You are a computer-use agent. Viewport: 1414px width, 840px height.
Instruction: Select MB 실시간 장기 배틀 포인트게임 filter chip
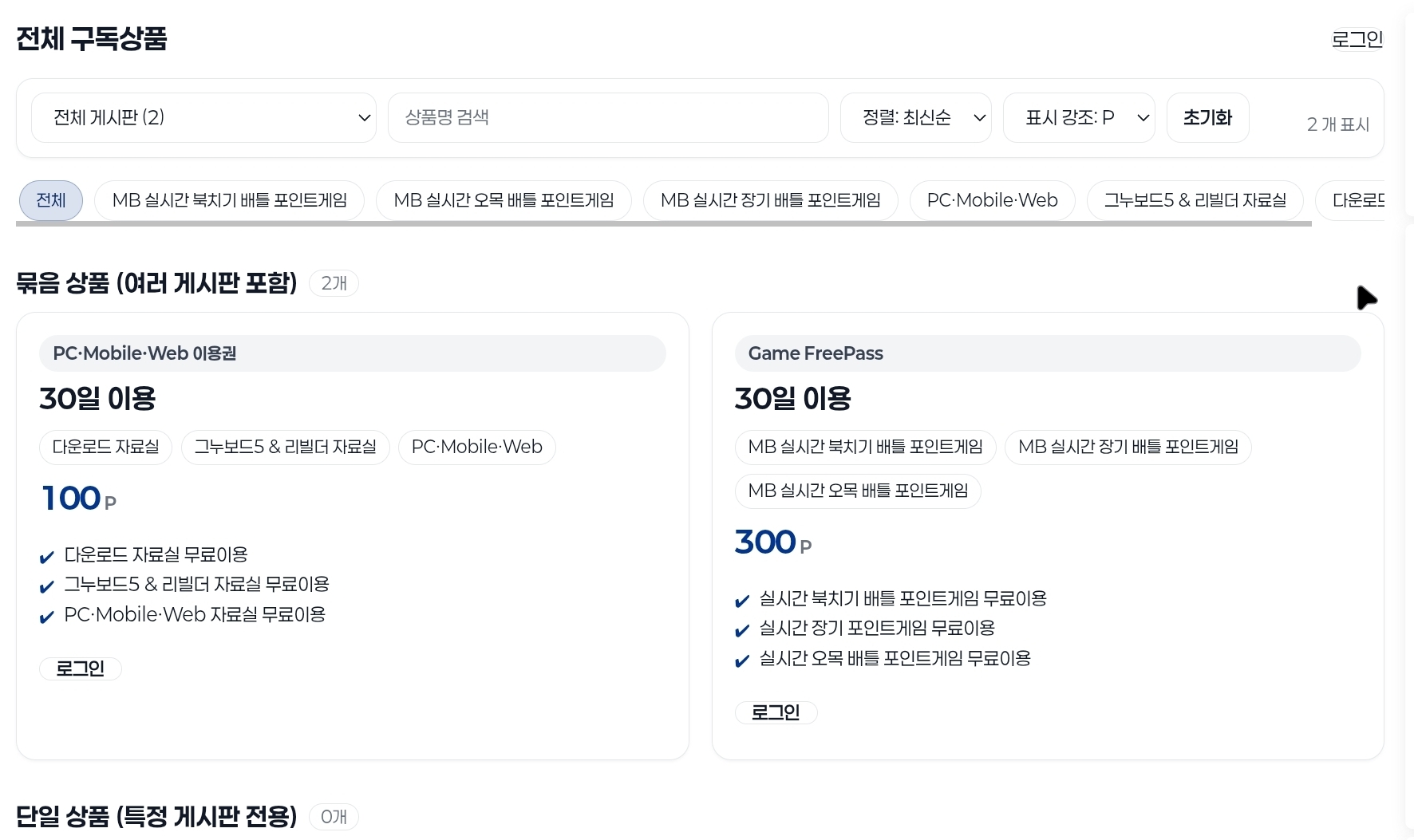click(770, 200)
